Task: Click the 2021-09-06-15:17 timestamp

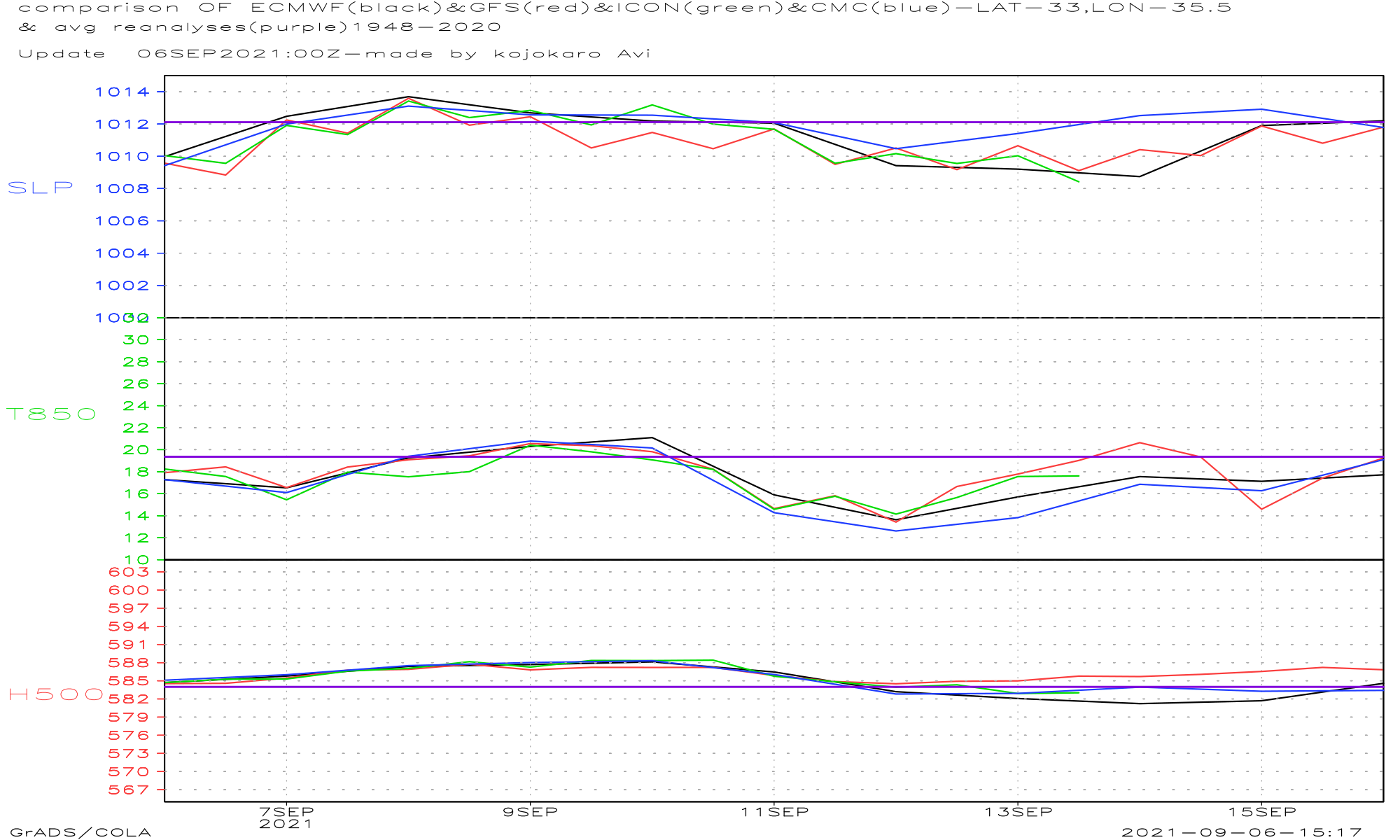Action: 1241,832
